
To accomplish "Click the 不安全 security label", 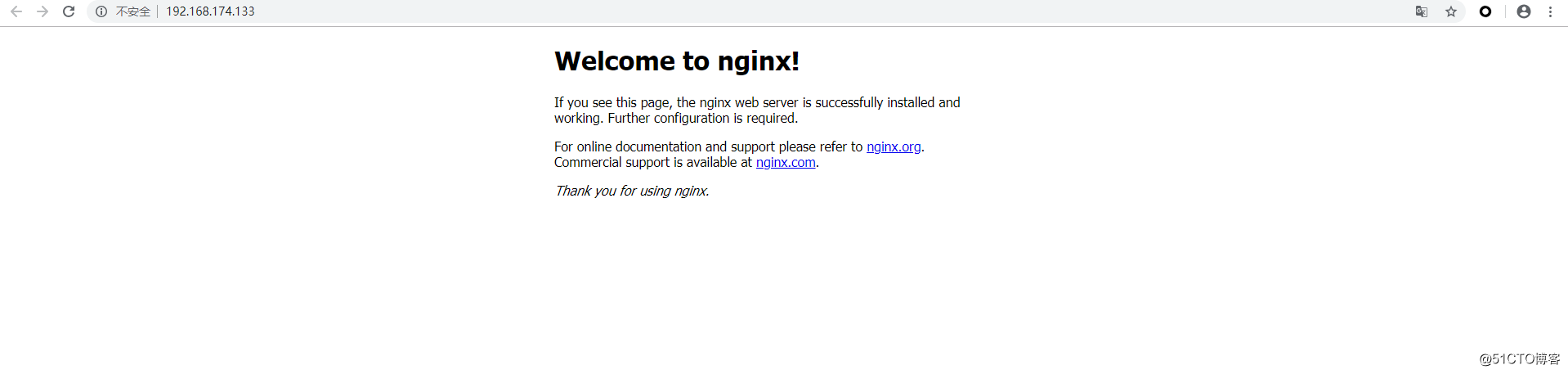I will 133,11.
